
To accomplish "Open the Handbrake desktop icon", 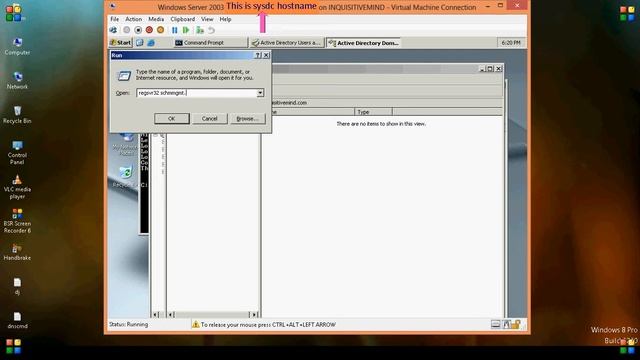I will 17,252.
